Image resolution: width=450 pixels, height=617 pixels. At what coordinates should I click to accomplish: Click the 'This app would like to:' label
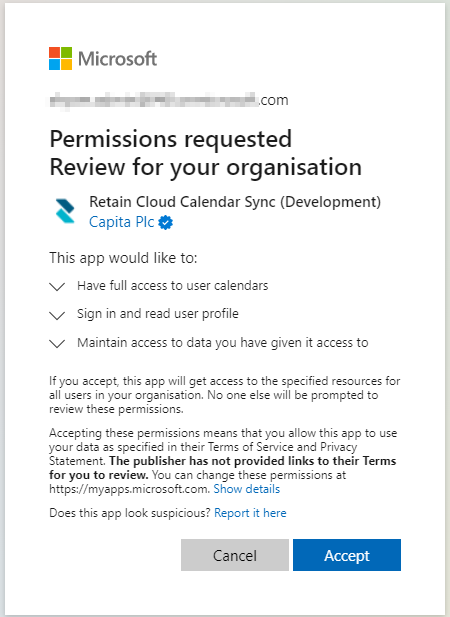tap(123, 258)
